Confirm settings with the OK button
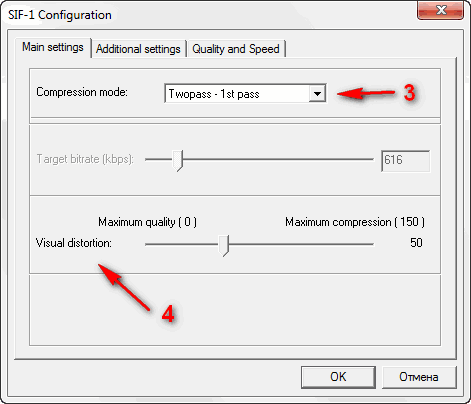 tap(338, 377)
